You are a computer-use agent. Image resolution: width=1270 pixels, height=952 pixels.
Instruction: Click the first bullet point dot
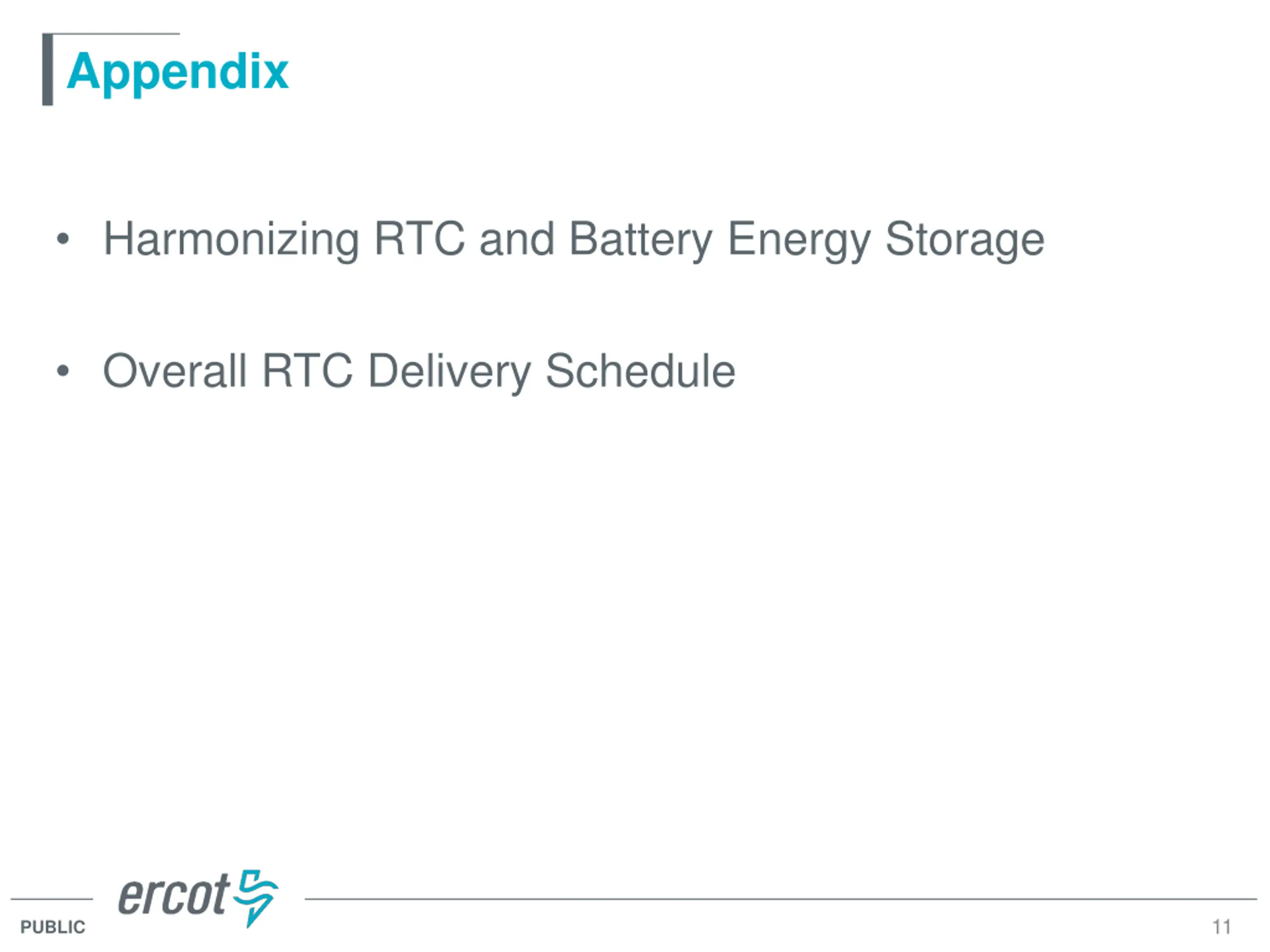[63, 238]
